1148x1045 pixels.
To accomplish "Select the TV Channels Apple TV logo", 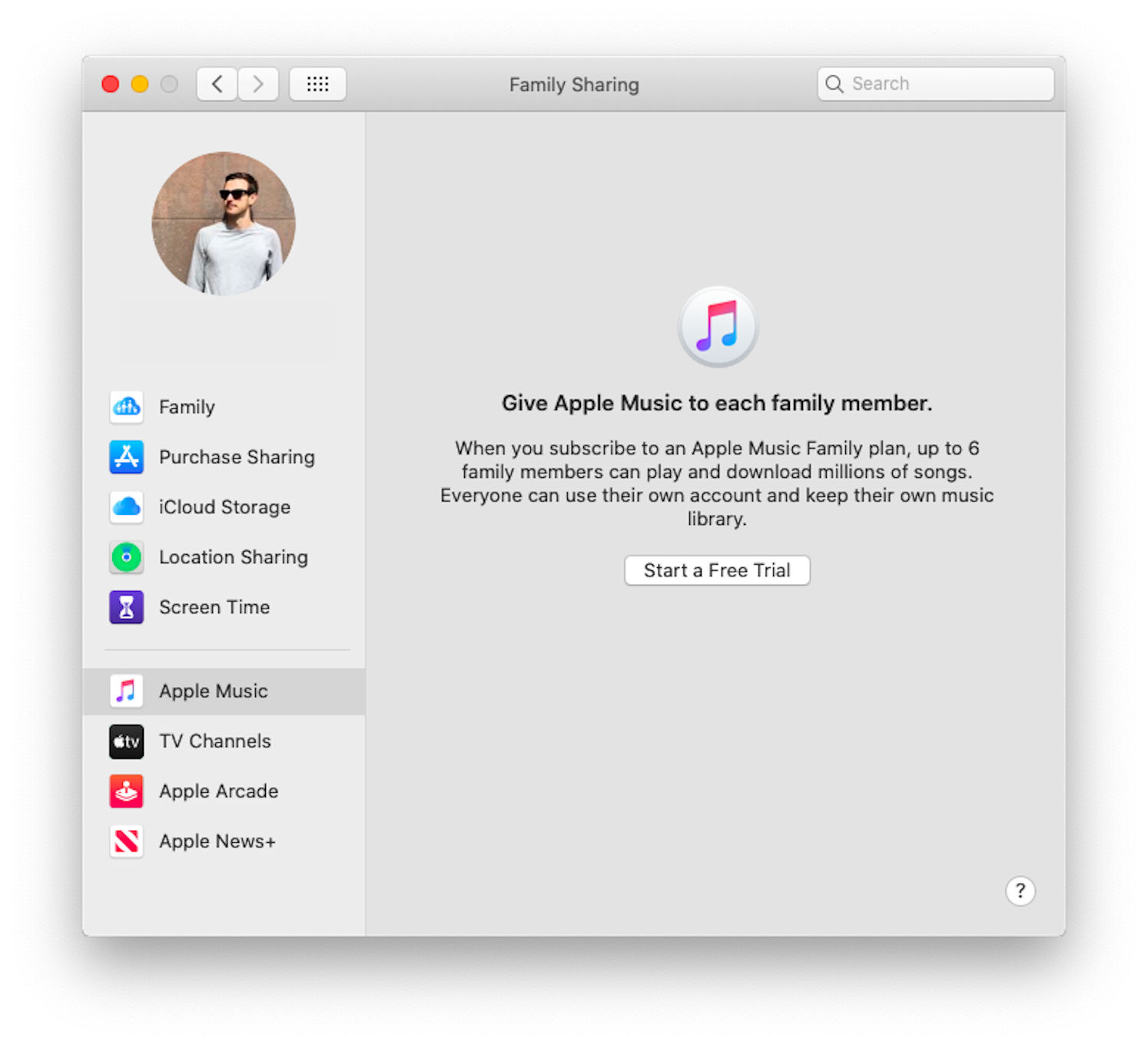I will click(126, 741).
